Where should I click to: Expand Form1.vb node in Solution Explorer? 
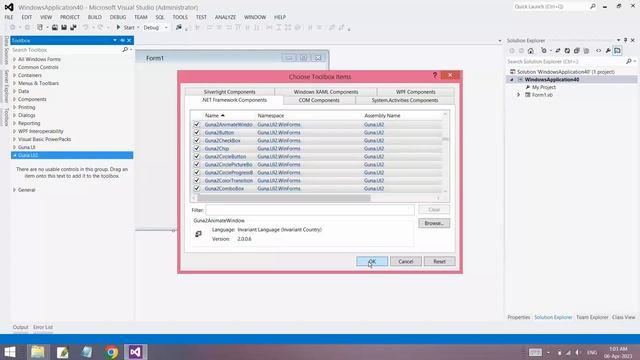pos(519,95)
